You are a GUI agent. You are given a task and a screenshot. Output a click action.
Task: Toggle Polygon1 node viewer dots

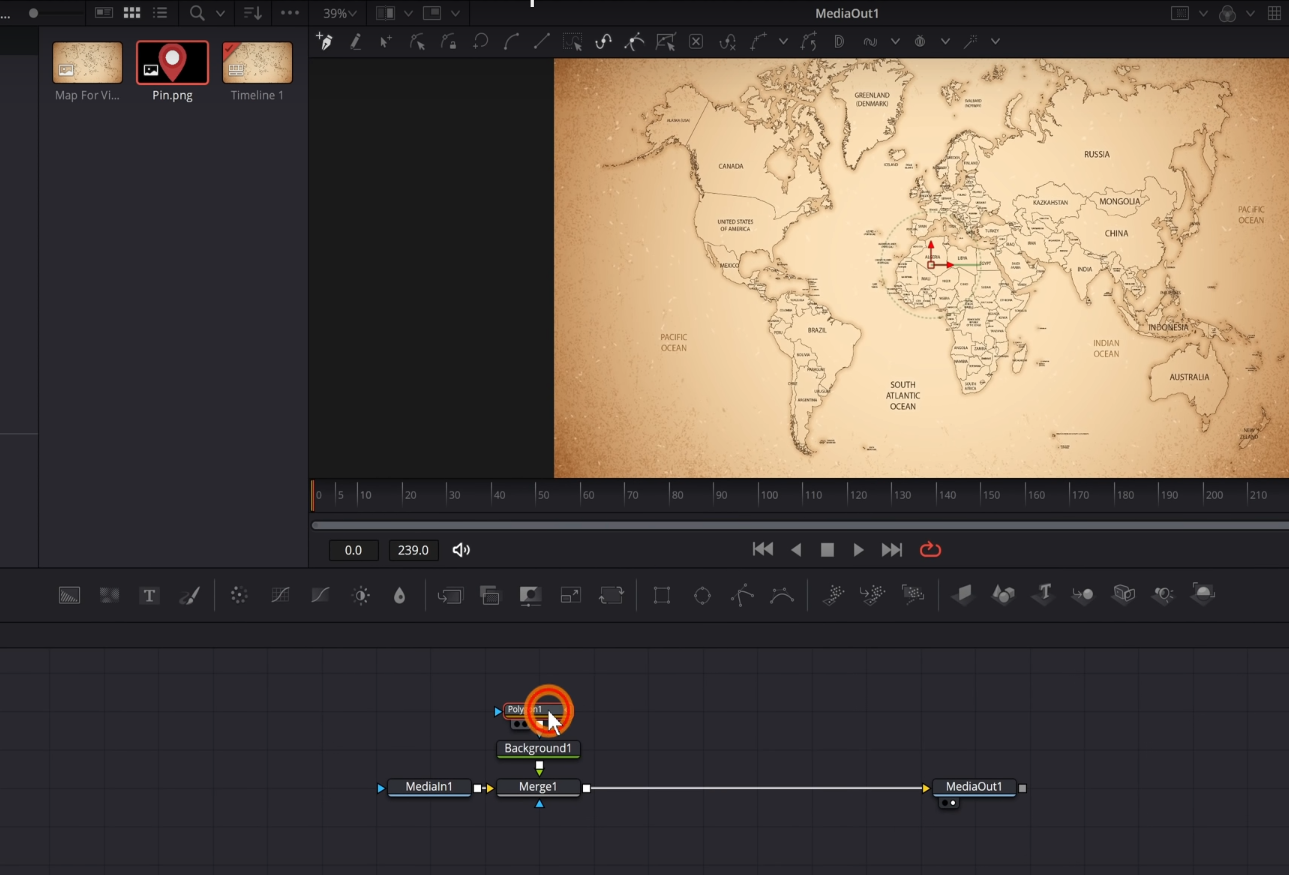click(x=521, y=725)
